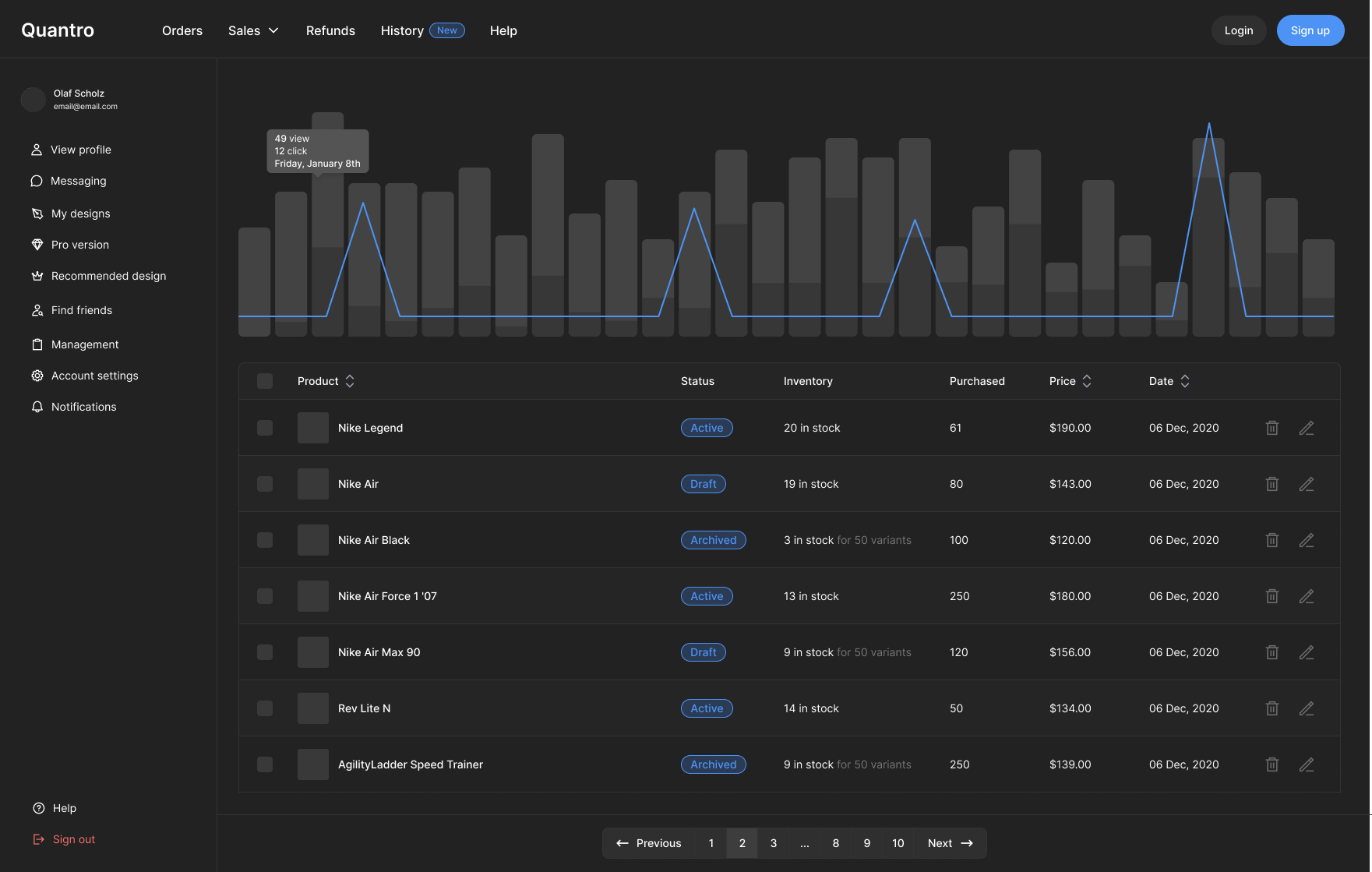Edit Nike Air Black with pencil icon

click(1307, 540)
